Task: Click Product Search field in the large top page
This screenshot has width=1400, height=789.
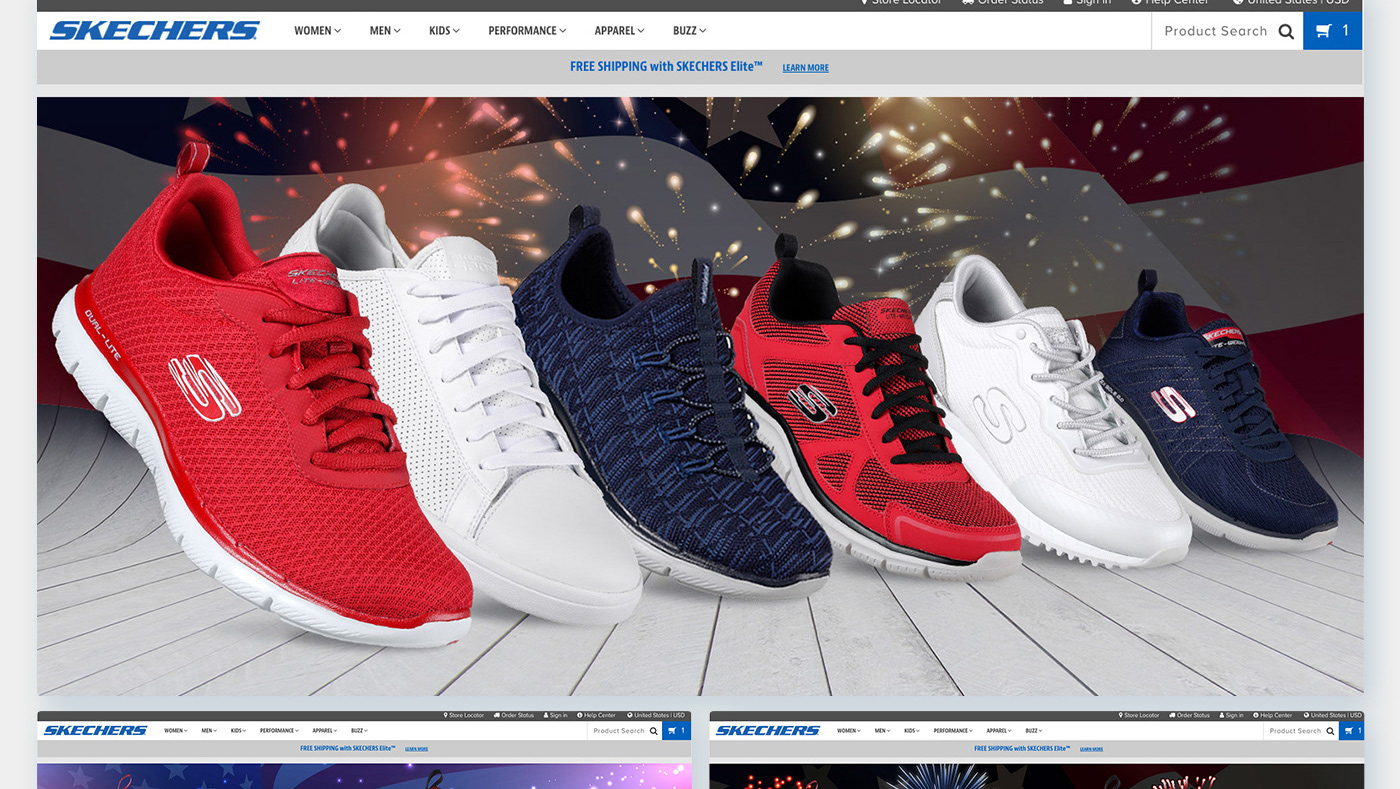Action: point(1215,31)
